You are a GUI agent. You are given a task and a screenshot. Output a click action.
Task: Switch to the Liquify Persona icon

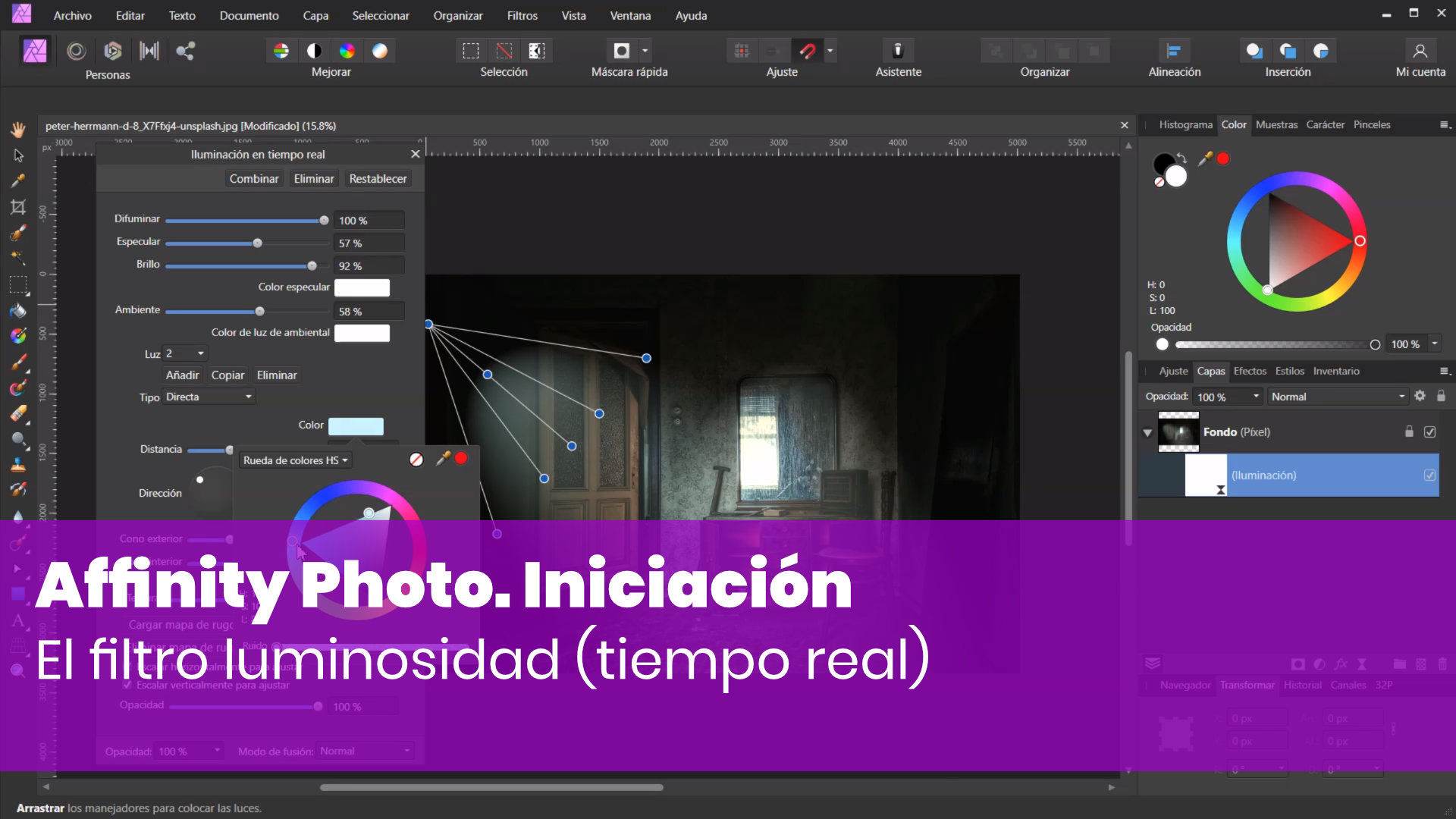click(76, 51)
